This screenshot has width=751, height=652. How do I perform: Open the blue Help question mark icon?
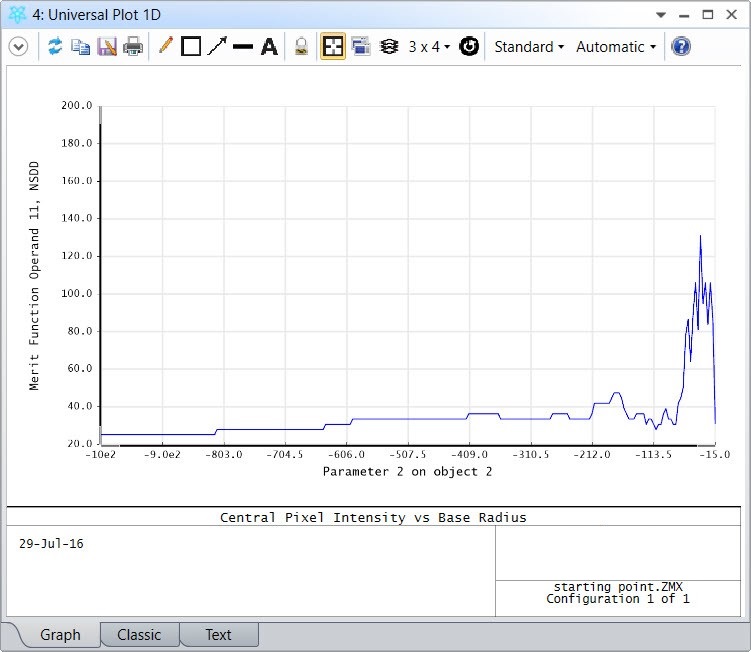pyautogui.click(x=681, y=46)
